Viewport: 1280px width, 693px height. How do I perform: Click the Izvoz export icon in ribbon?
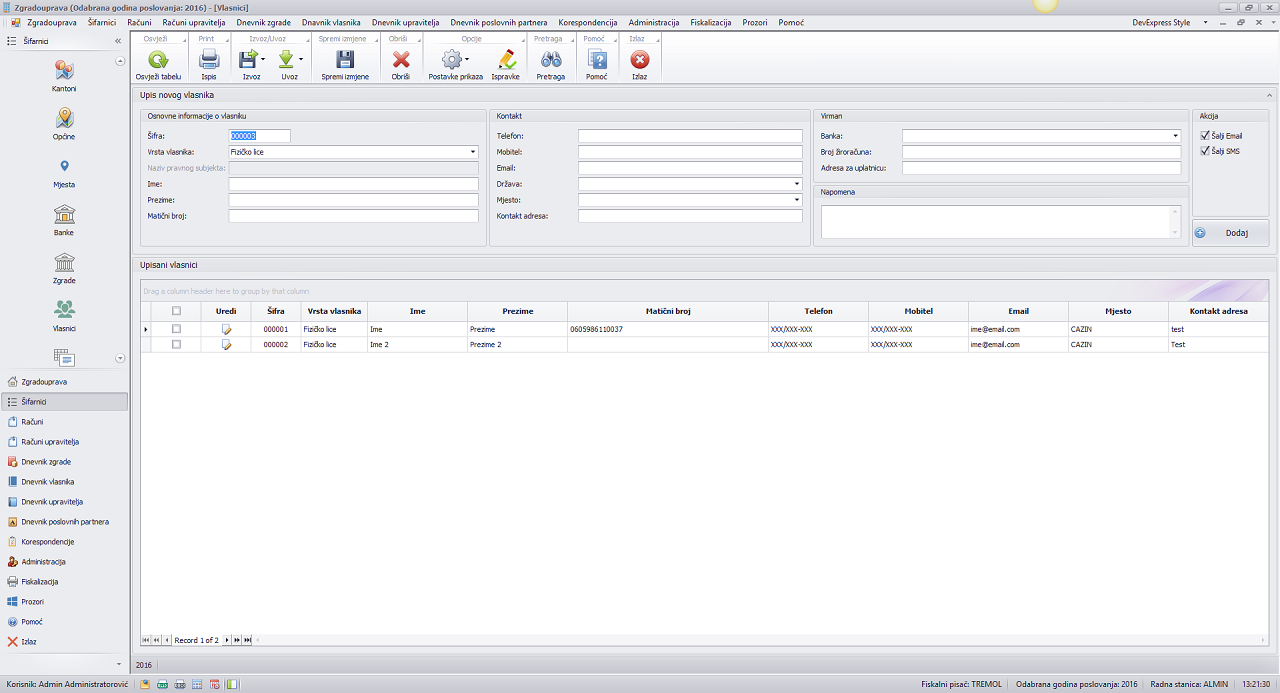point(248,60)
